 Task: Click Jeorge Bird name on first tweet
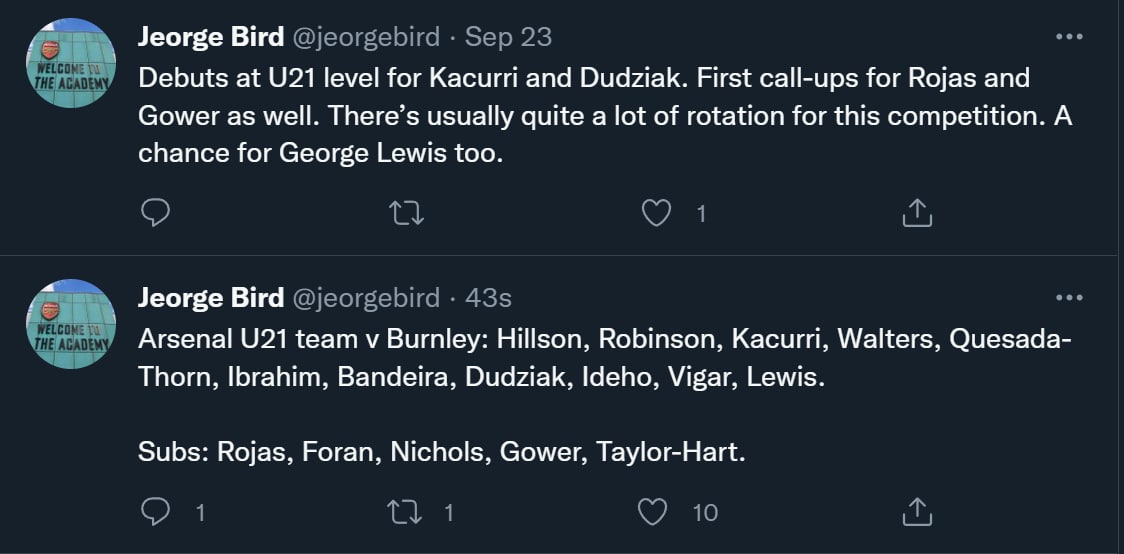coord(210,38)
